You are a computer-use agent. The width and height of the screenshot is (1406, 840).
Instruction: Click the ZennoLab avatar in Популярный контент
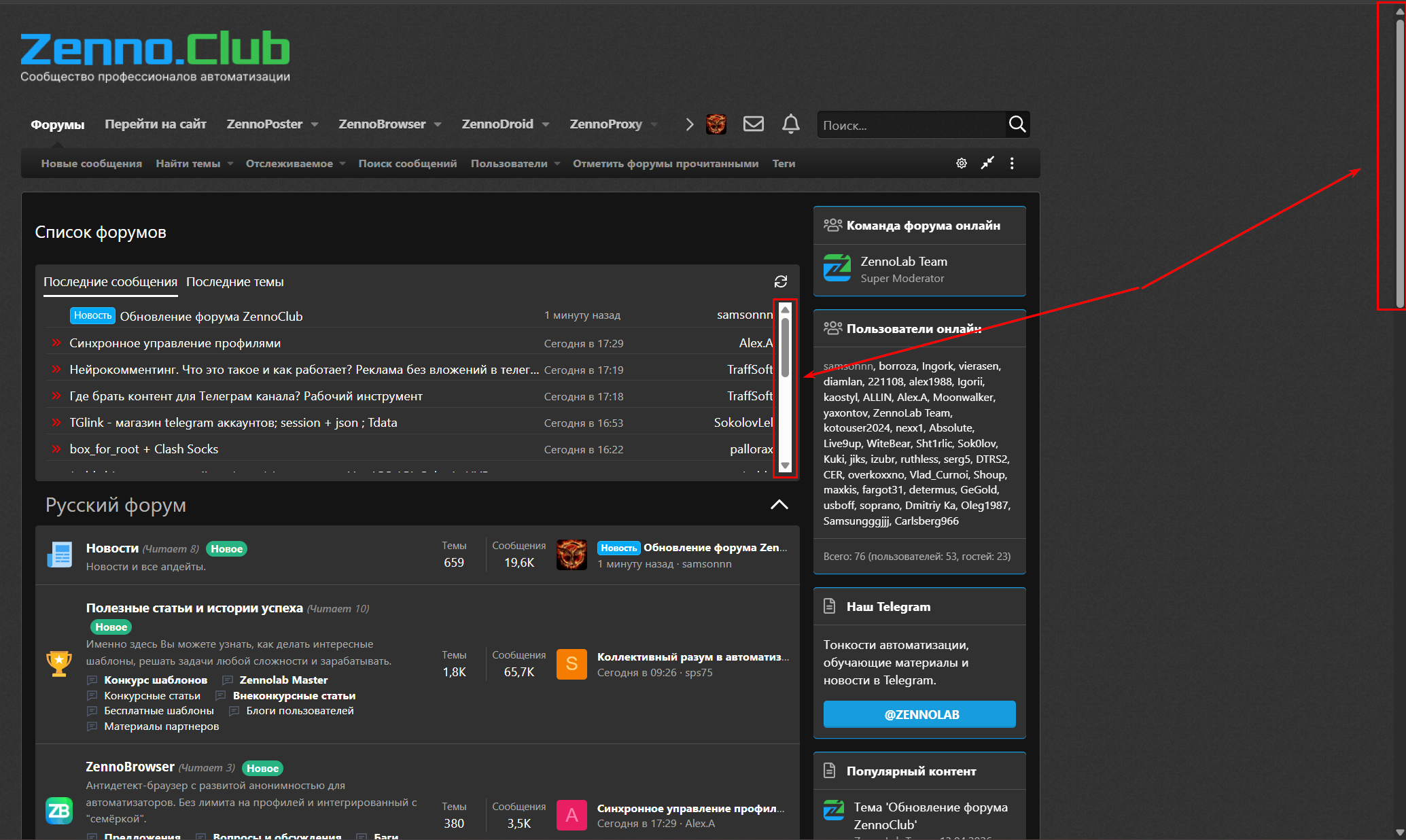click(x=834, y=810)
